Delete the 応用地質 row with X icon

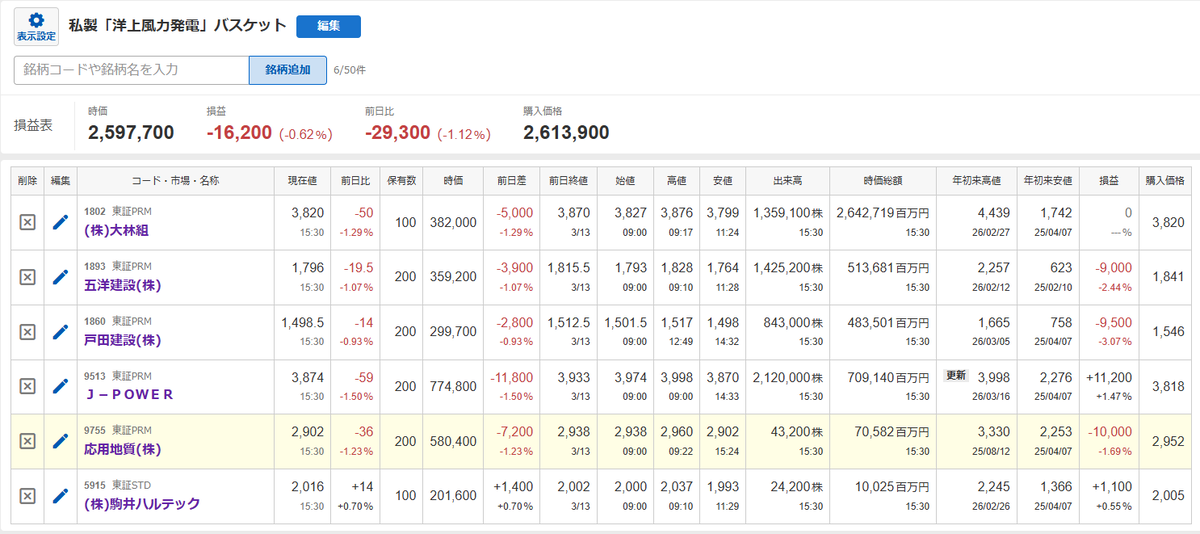coord(28,441)
